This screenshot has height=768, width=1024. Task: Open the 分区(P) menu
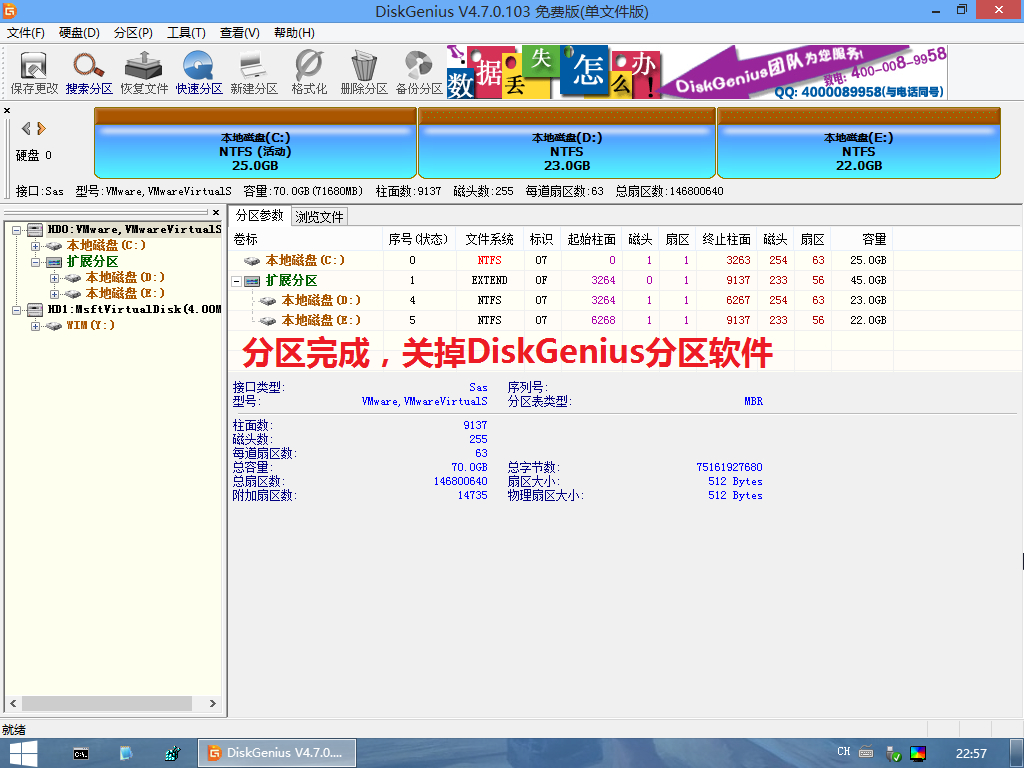(x=133, y=33)
